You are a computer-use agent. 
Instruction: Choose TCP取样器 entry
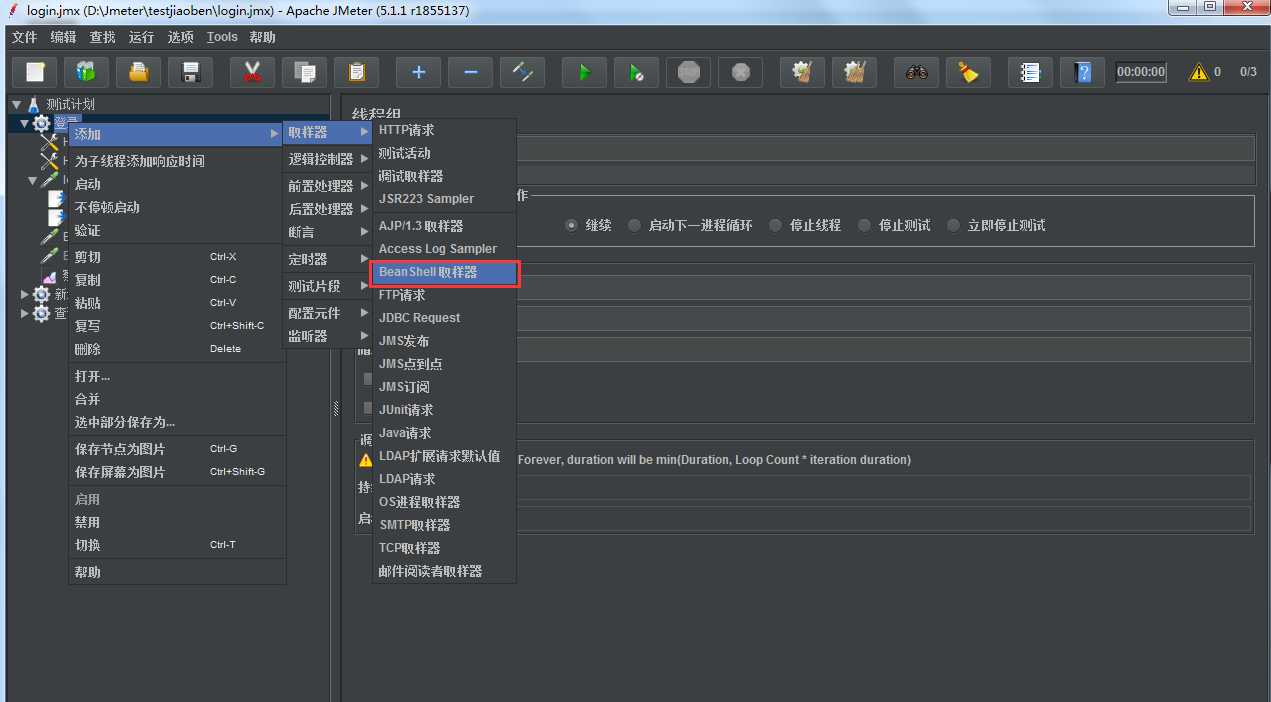click(x=445, y=548)
